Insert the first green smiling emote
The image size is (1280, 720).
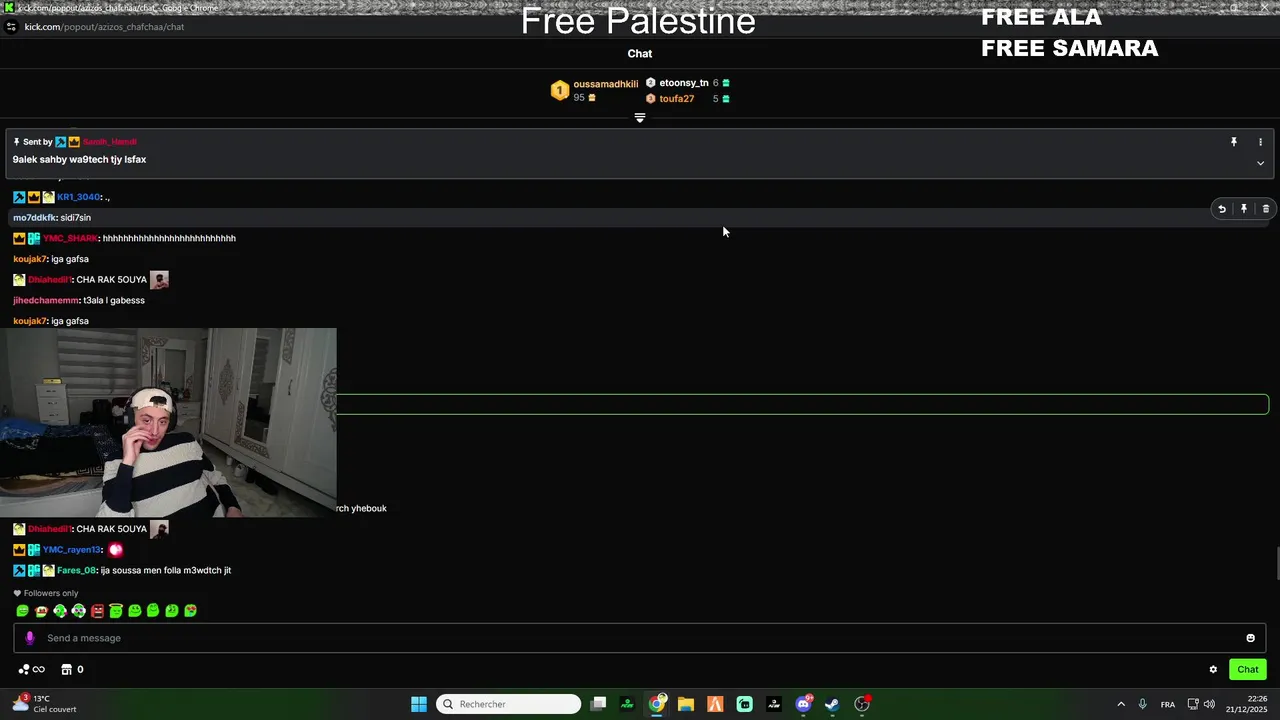point(22,610)
